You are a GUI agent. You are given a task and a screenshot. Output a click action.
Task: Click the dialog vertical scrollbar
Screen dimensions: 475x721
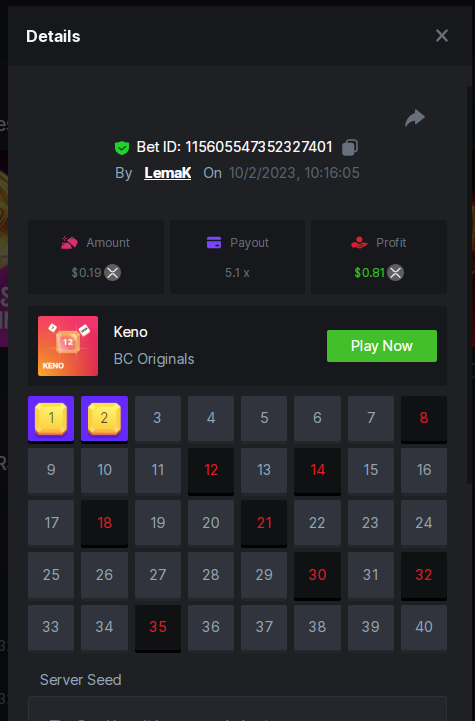coord(470,285)
